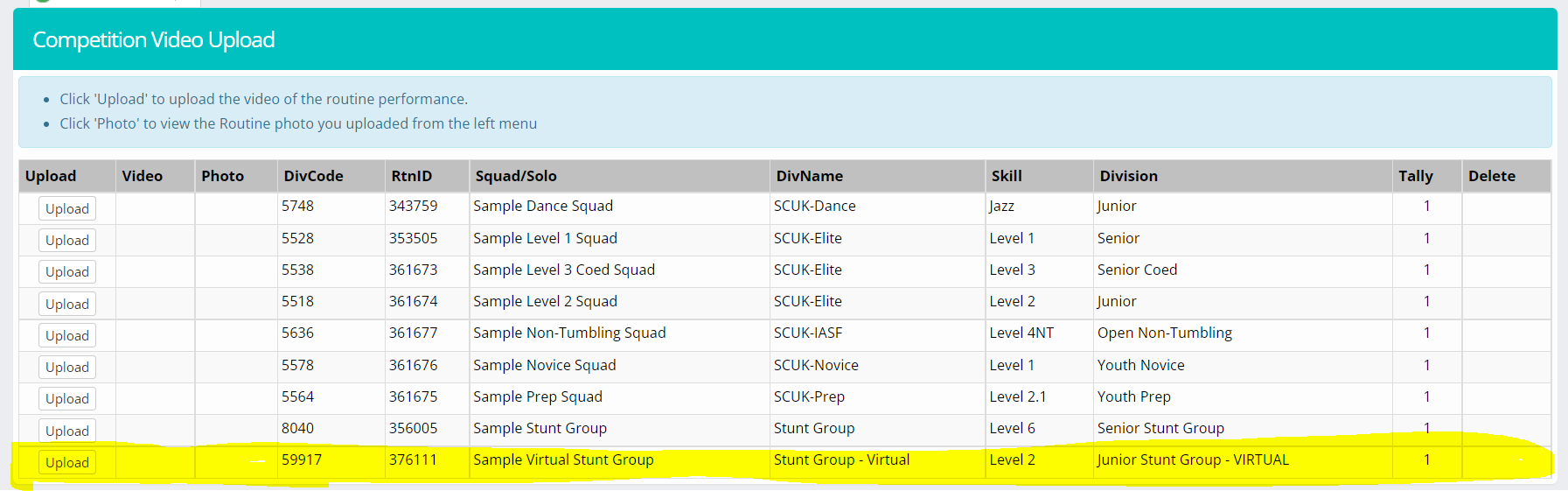Upload video for Sample Dance Squad
Viewport: 1568px width, 491px height.
67,208
